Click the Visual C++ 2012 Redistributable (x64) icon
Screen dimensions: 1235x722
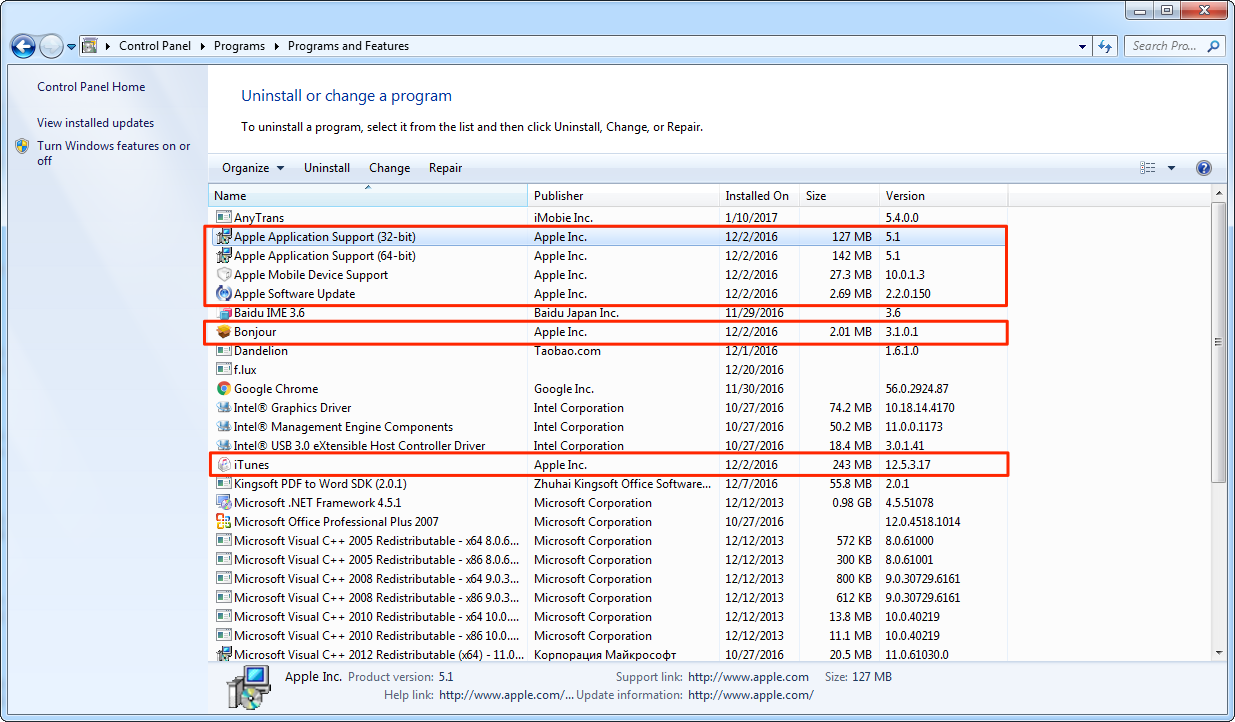(224, 655)
